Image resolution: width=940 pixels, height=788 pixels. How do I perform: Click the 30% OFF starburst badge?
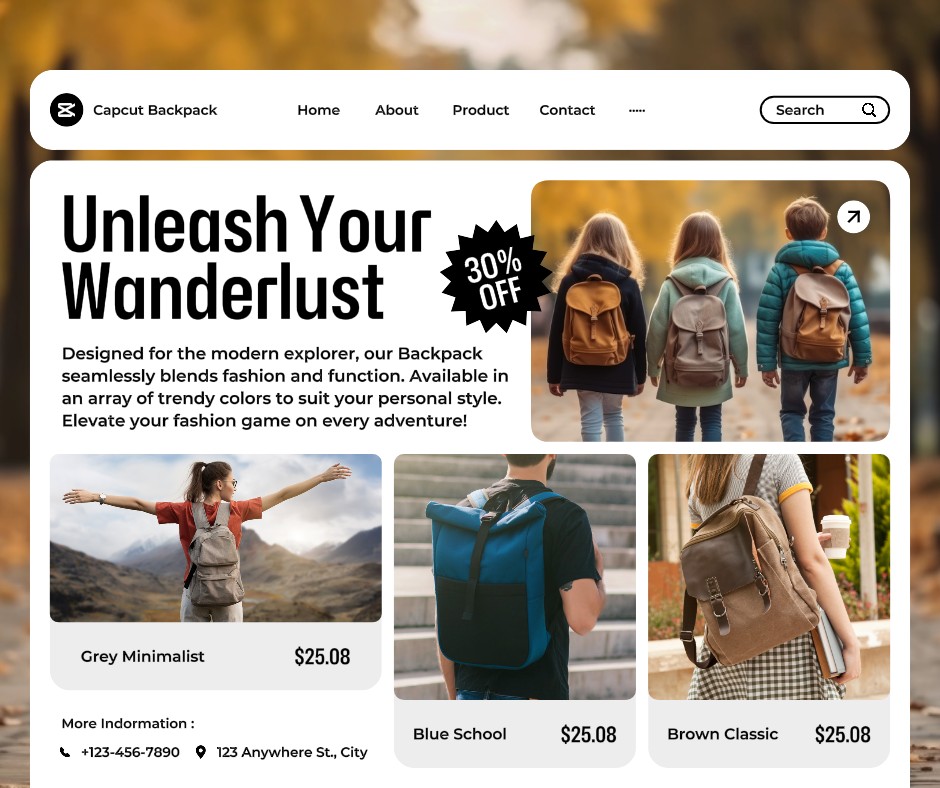[495, 277]
